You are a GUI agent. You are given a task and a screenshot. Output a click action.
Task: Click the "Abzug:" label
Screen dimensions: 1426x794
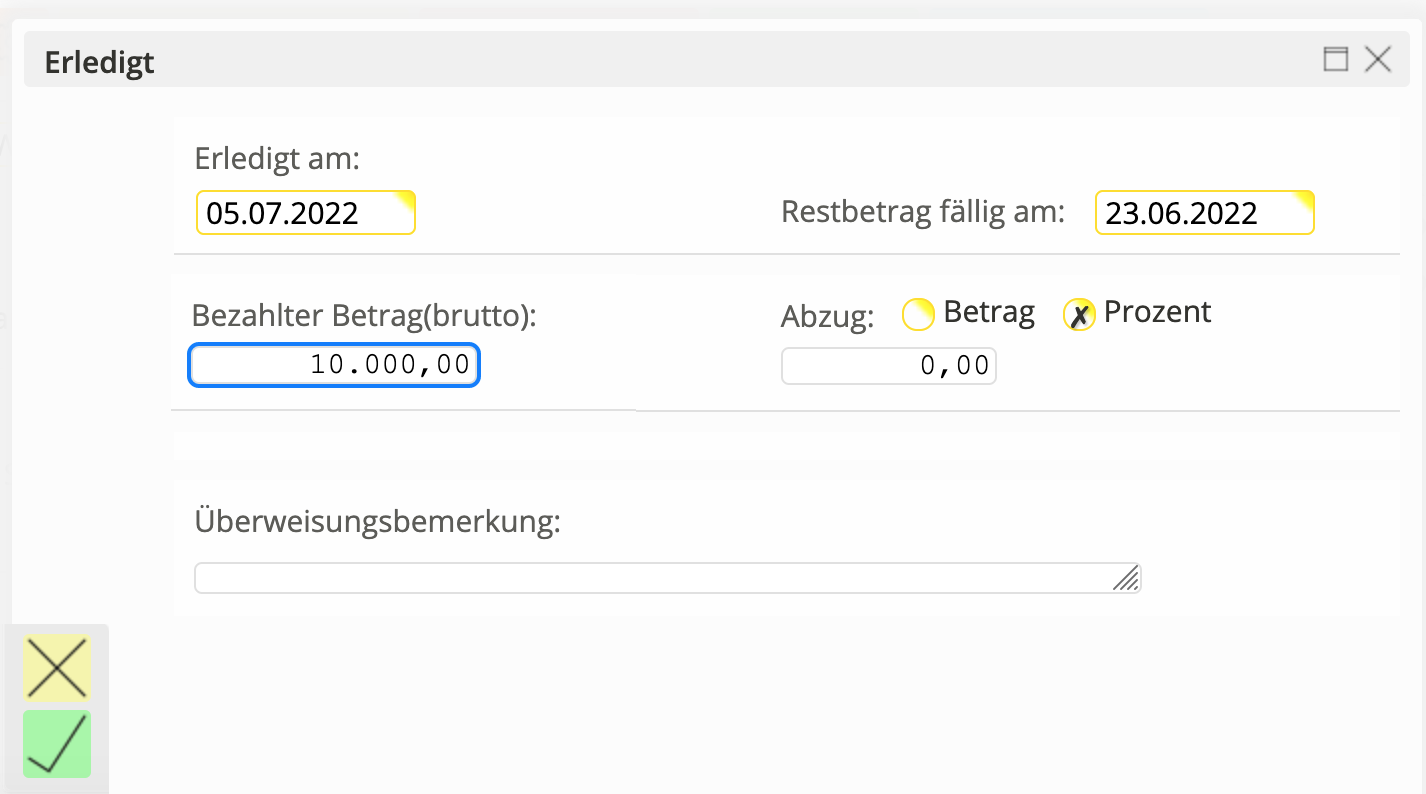pos(827,317)
